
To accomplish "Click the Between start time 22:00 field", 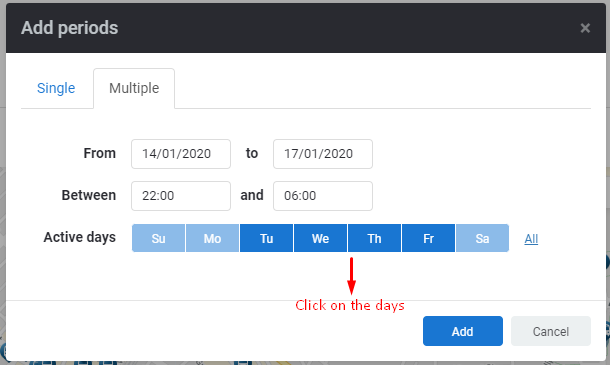I will click(x=181, y=196).
